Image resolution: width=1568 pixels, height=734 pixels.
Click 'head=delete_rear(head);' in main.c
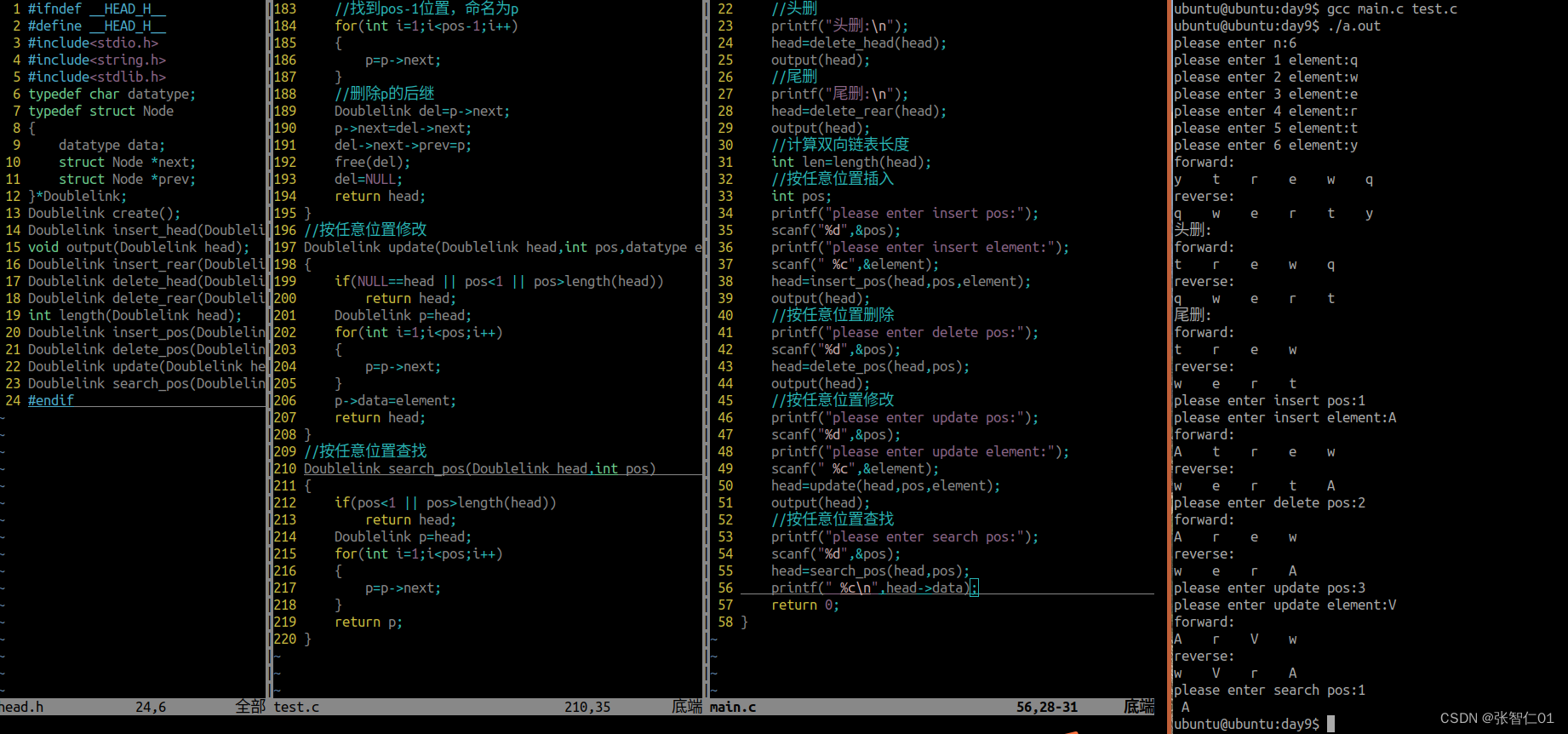coord(859,111)
